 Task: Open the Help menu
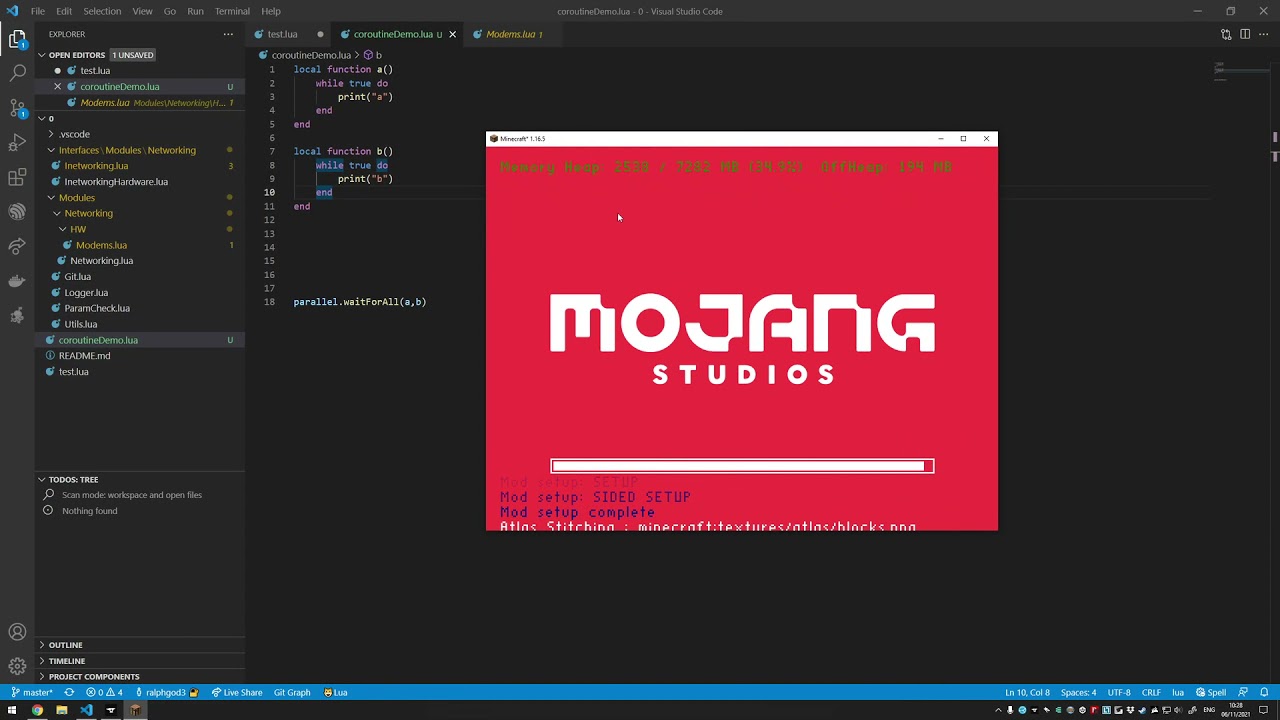(271, 11)
